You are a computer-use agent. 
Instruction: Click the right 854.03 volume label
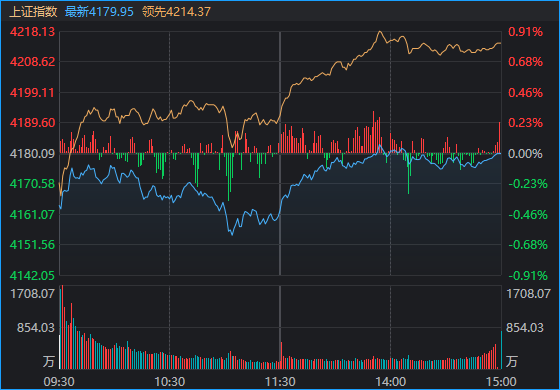click(525, 328)
